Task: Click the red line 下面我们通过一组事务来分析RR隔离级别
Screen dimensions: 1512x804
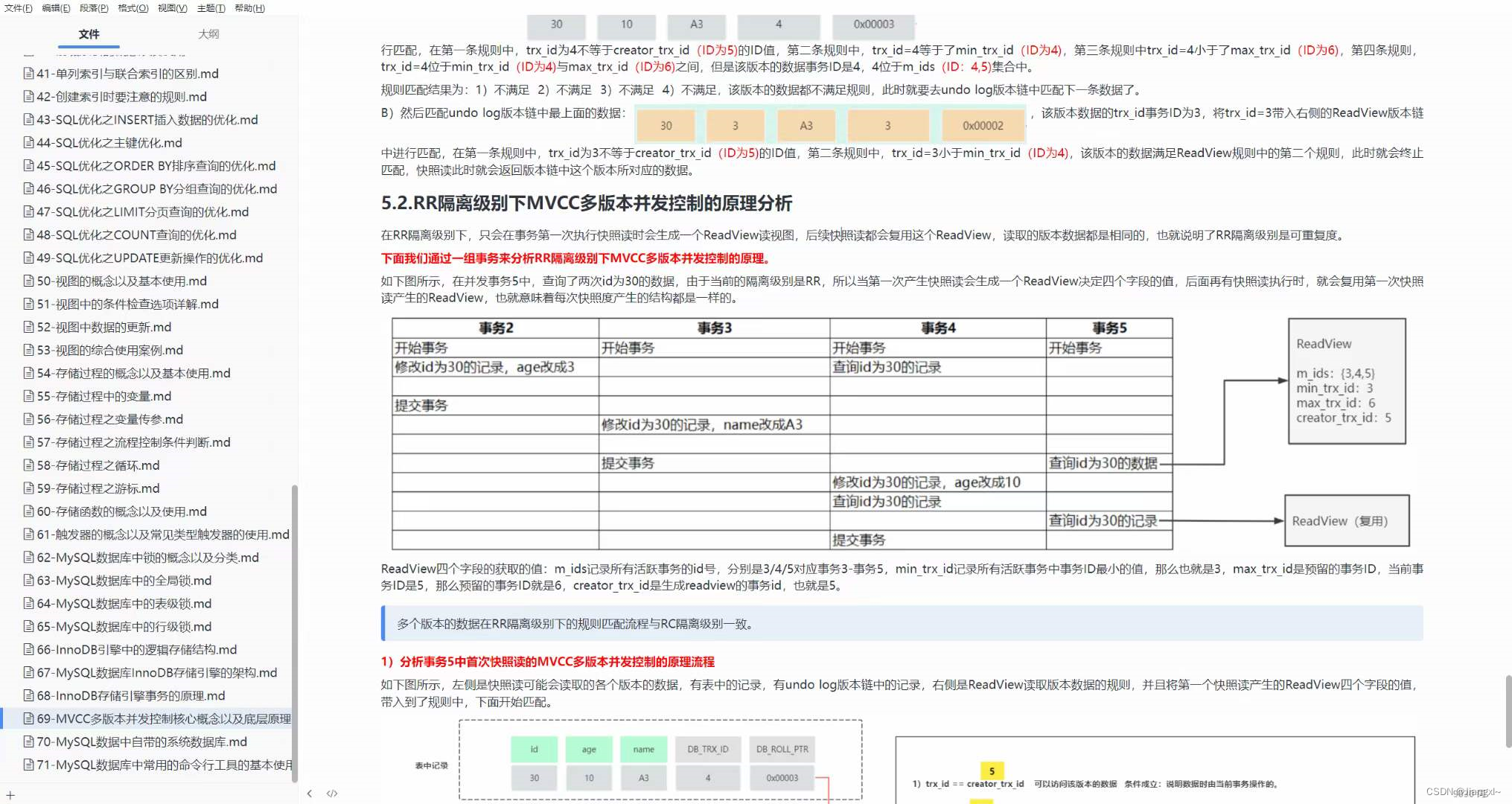Action: 577,258
